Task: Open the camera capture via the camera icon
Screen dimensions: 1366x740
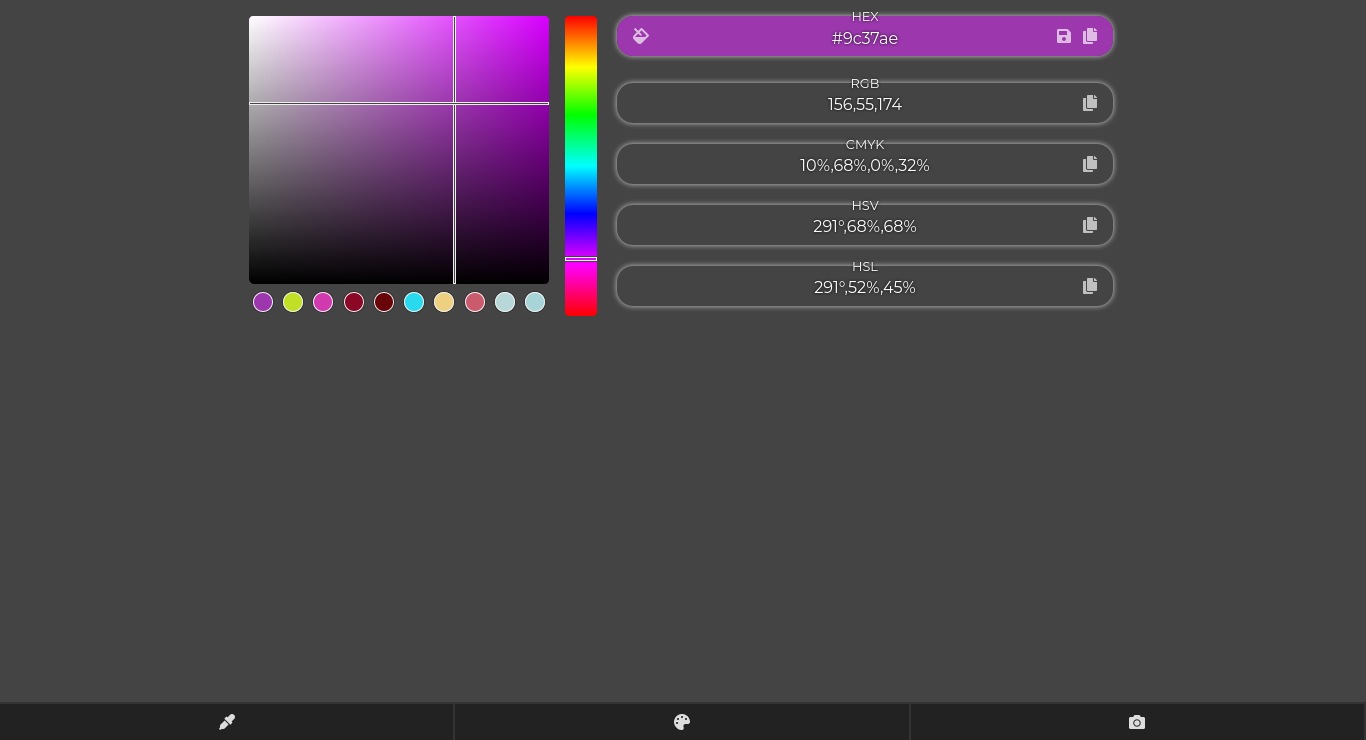Action: click(x=1136, y=721)
